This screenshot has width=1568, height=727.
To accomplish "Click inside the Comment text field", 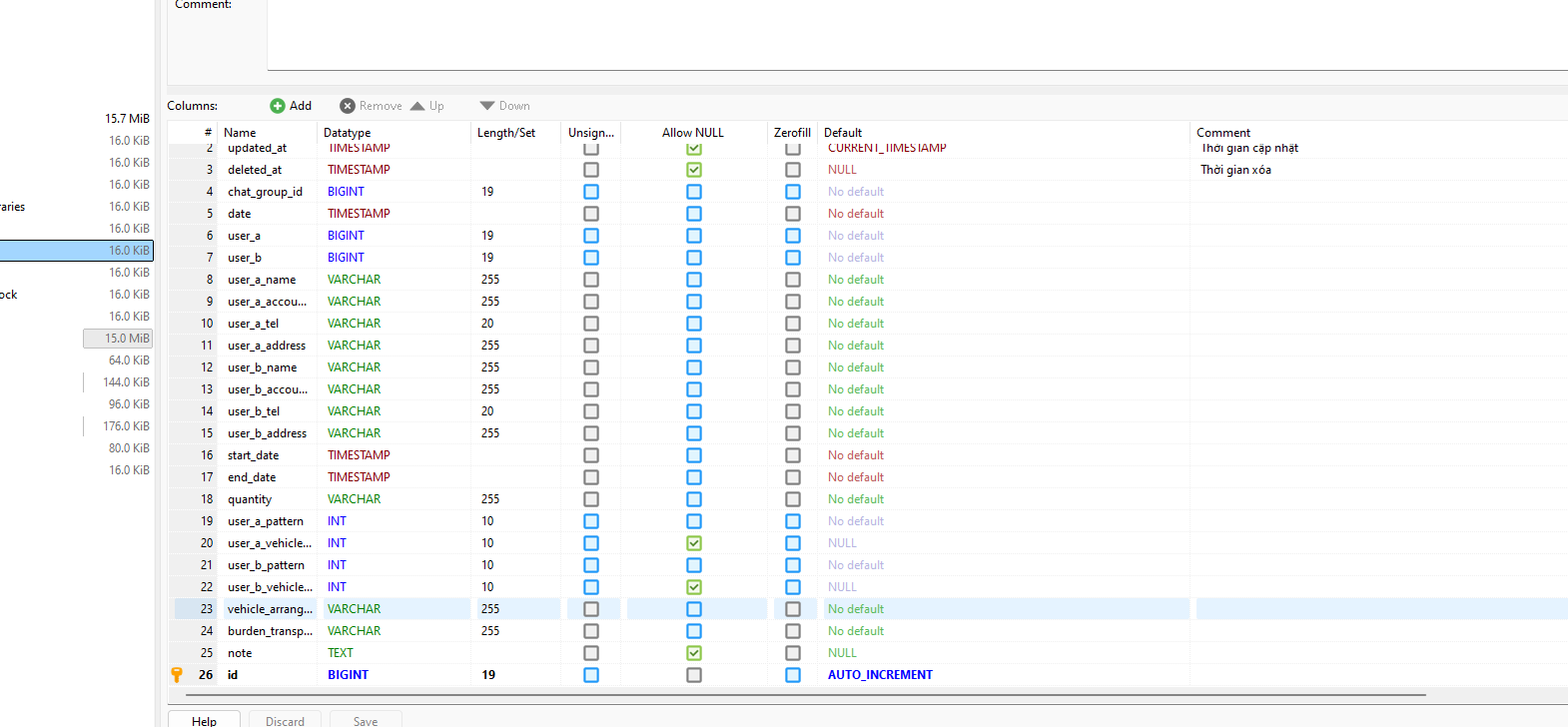I will 899,35.
